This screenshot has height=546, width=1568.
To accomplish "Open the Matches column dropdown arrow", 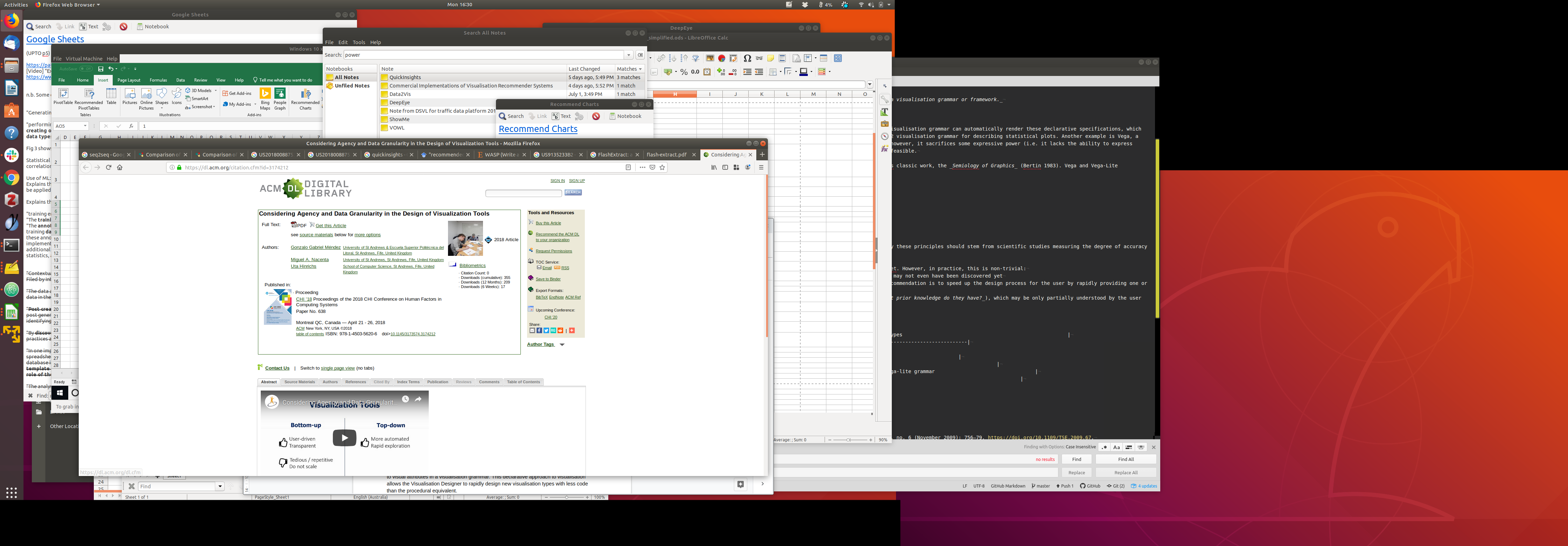I will 640,69.
